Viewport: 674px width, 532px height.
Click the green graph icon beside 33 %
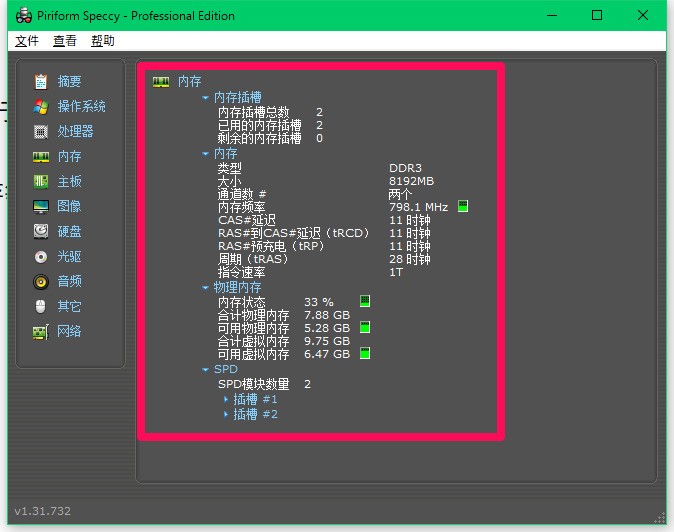[x=365, y=301]
